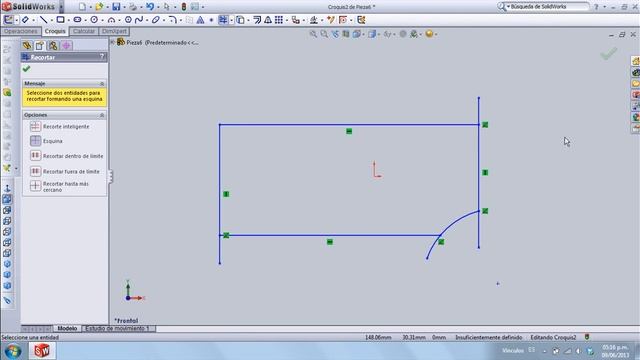Viewport: 640px width, 360px height.
Task: Switch to the DimXpert tab
Action: (x=114, y=31)
